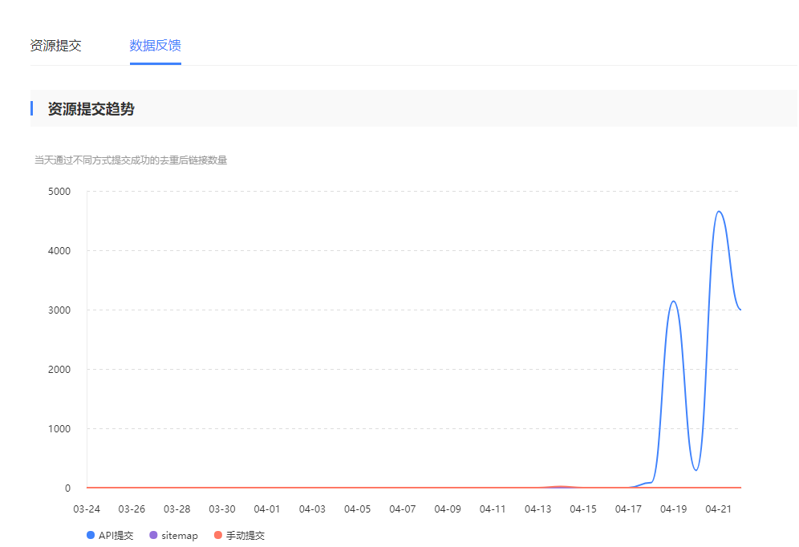The image size is (799, 547).
Task: Click the 04-21 date on the x-axis
Action: [718, 509]
